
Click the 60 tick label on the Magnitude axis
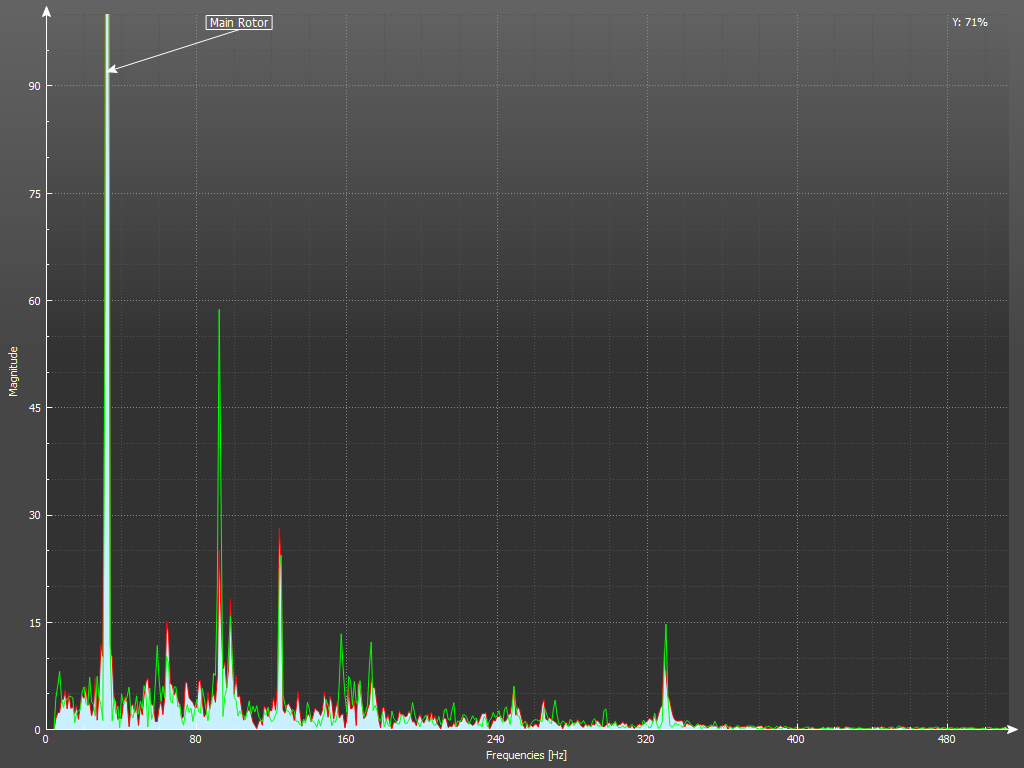pos(33,301)
